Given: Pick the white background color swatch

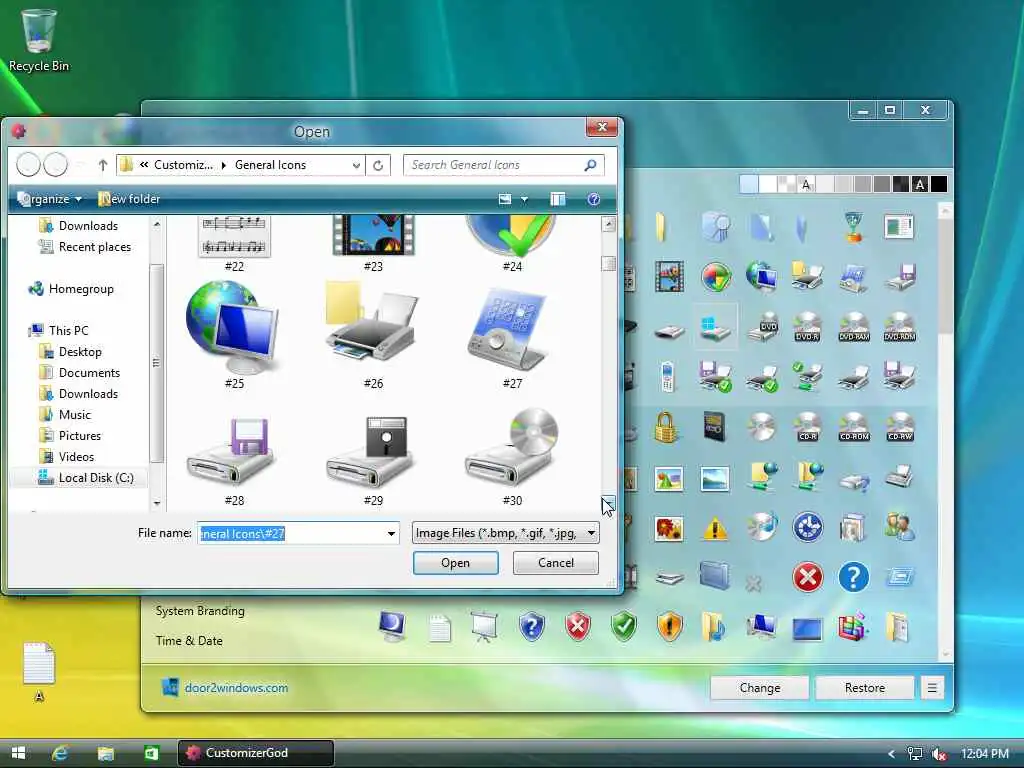Looking at the screenshot, I should tap(768, 185).
